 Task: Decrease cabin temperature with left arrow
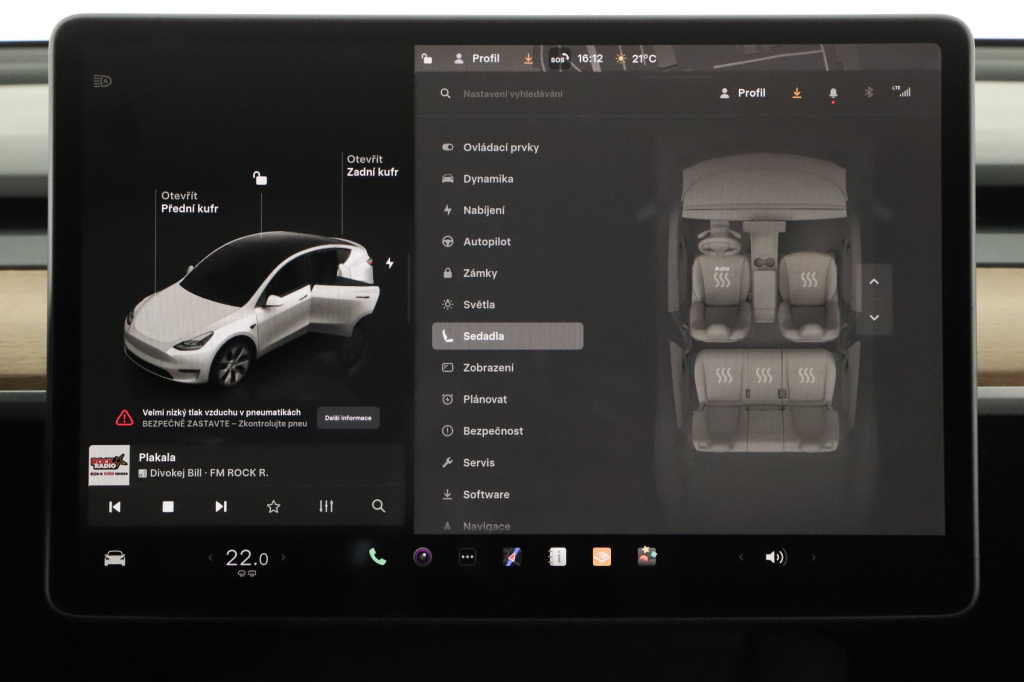tap(210, 558)
